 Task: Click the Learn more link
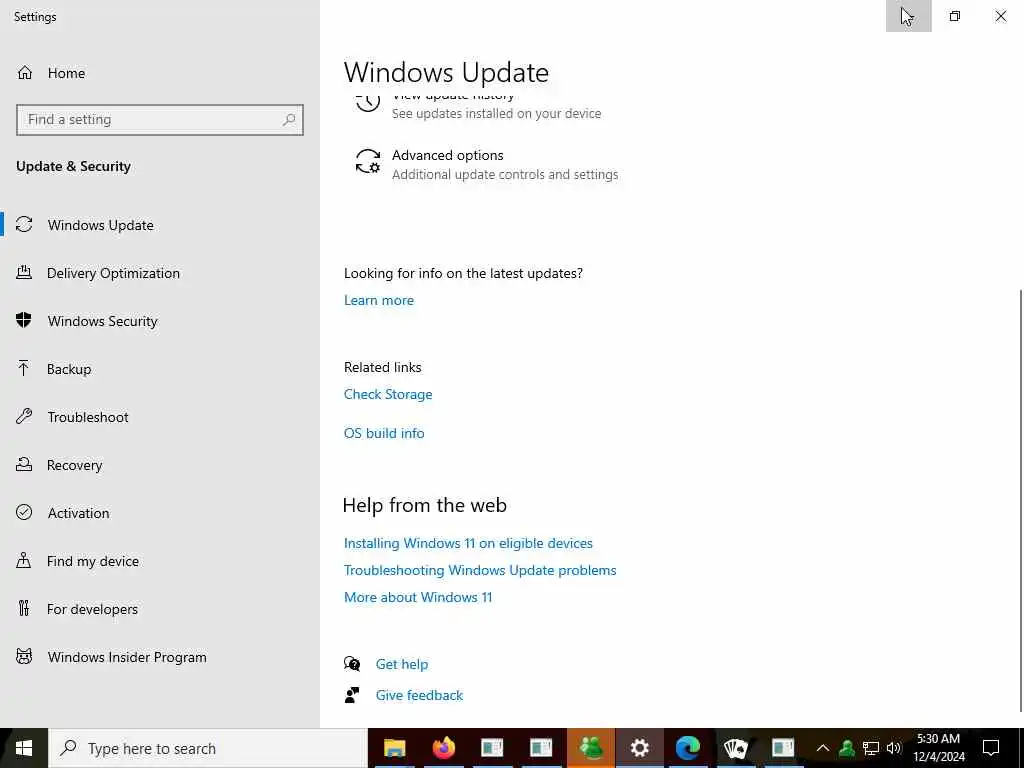pos(379,300)
